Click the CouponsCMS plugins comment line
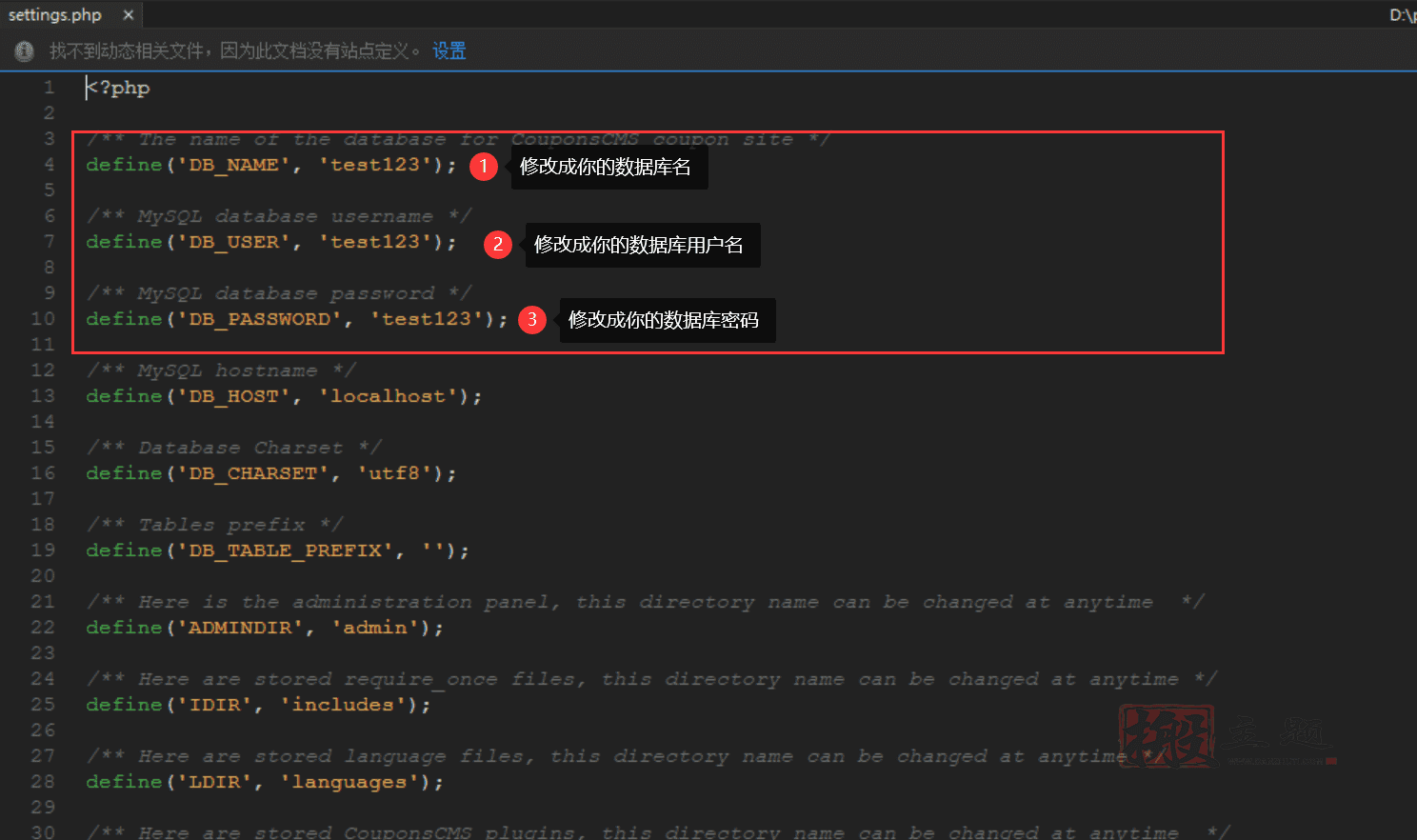Image resolution: width=1417 pixels, height=840 pixels. (x=658, y=831)
